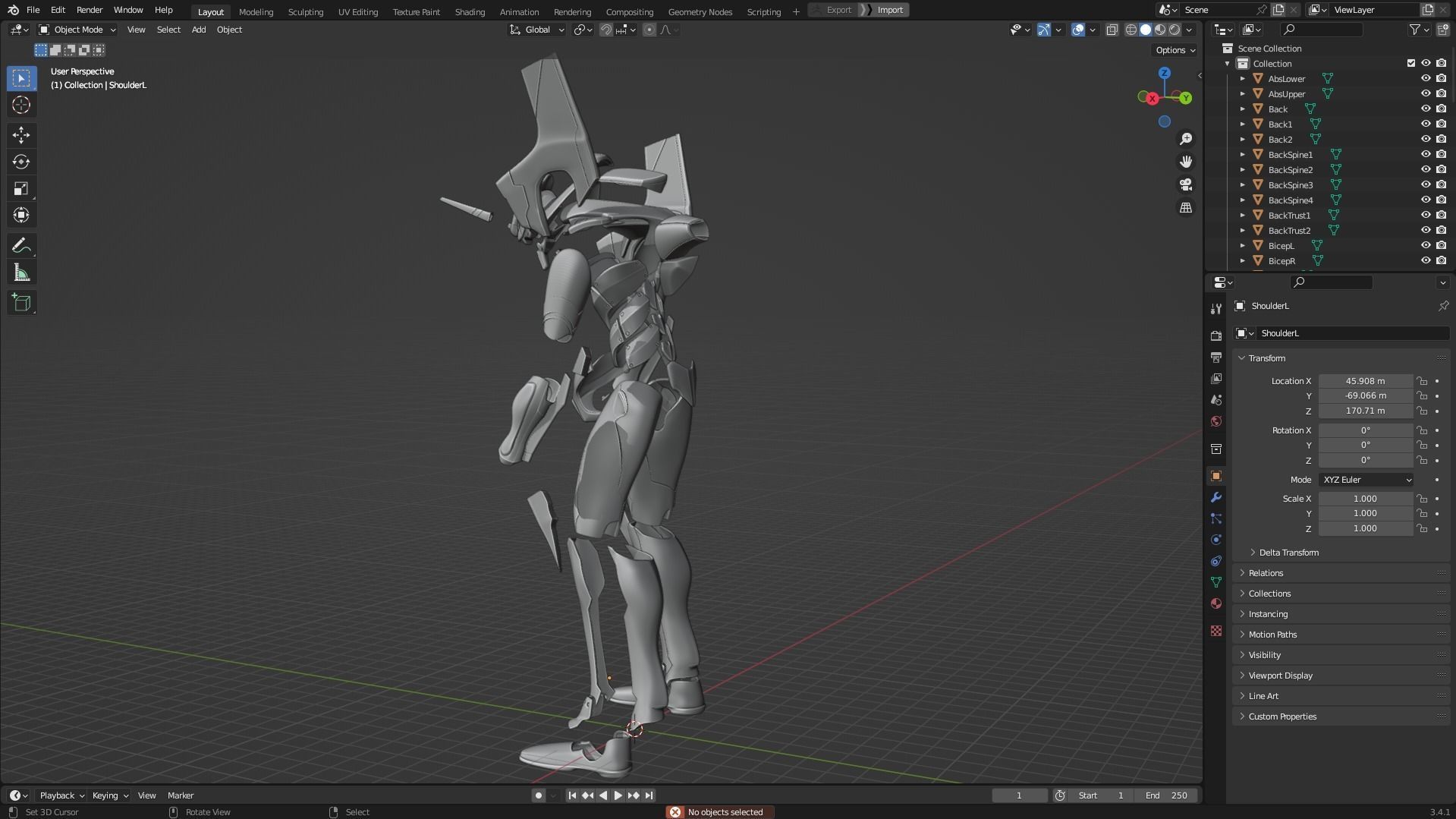Screen dimensions: 1456x819
Task: Click the Location Z value field
Action: point(1366,411)
